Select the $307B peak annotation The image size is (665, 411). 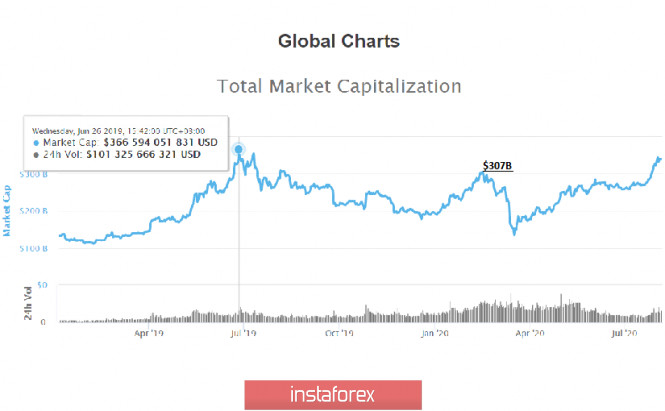[497, 166]
